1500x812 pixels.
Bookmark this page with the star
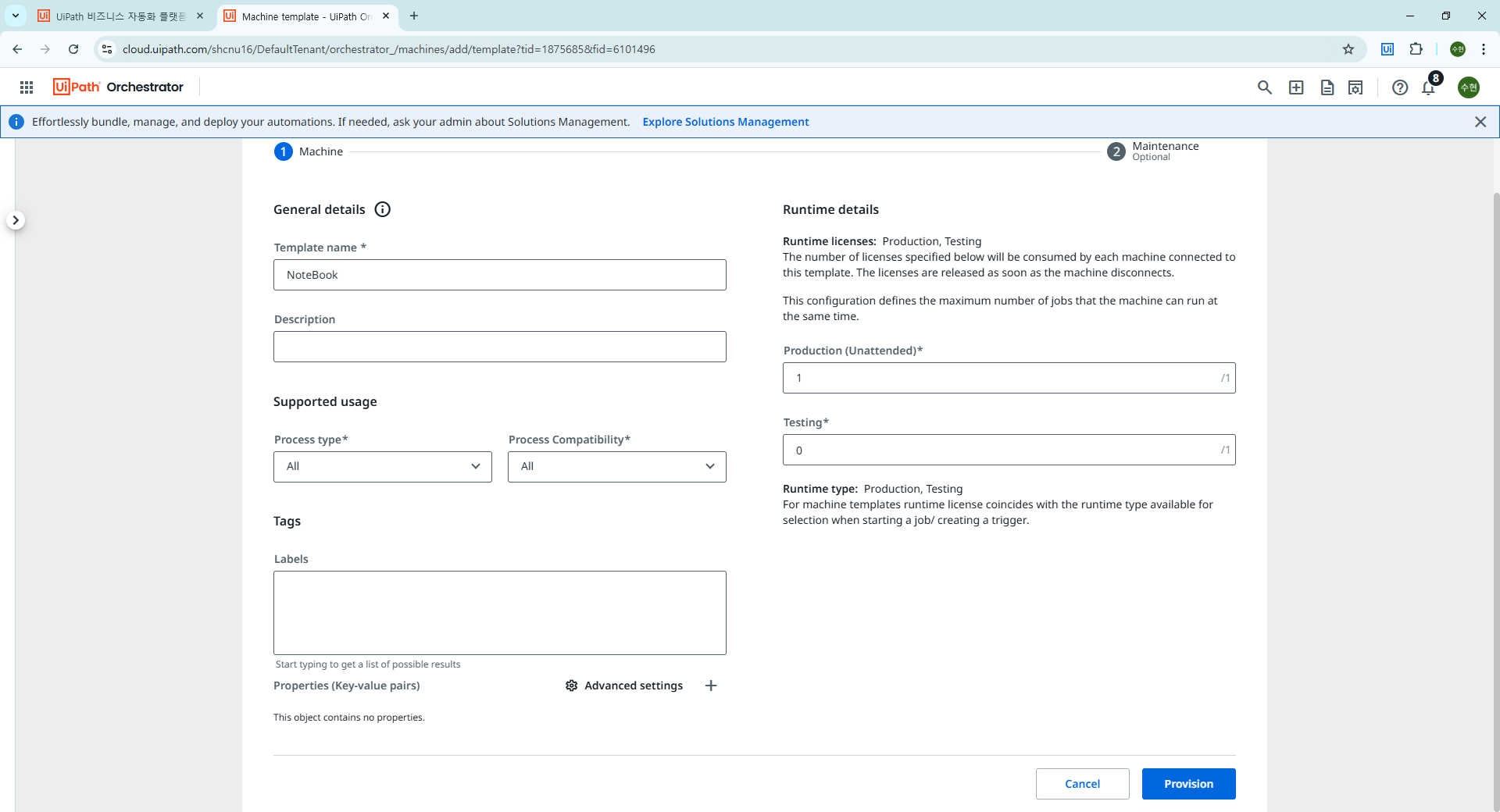coord(1348,49)
